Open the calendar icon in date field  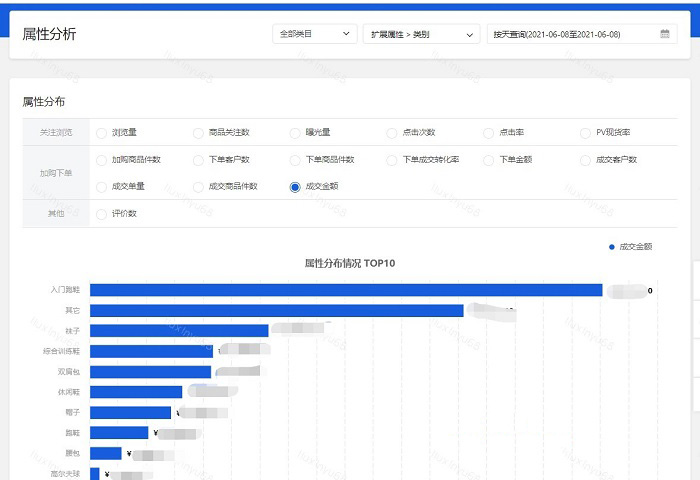pos(664,34)
